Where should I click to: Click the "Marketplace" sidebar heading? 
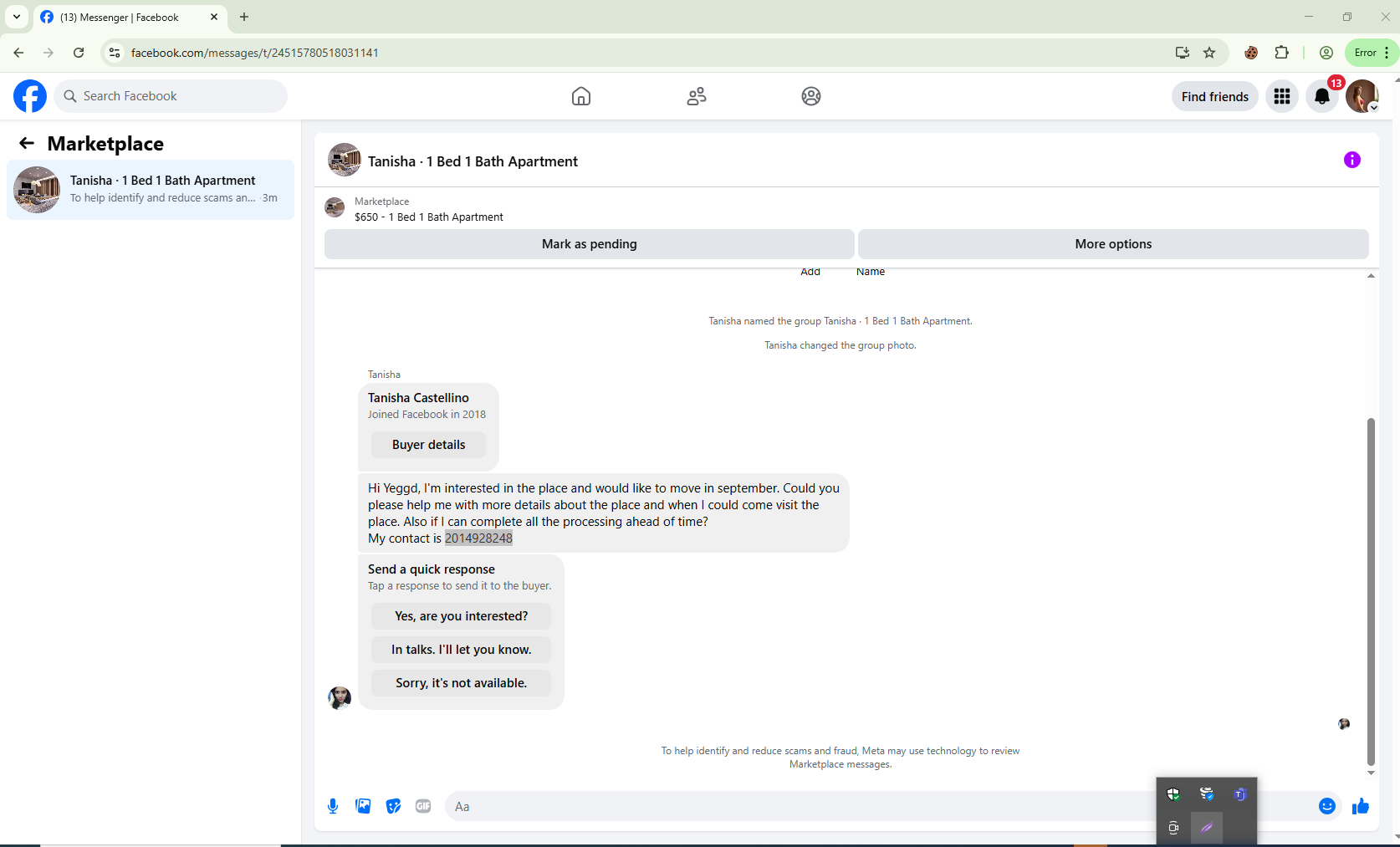tap(105, 144)
